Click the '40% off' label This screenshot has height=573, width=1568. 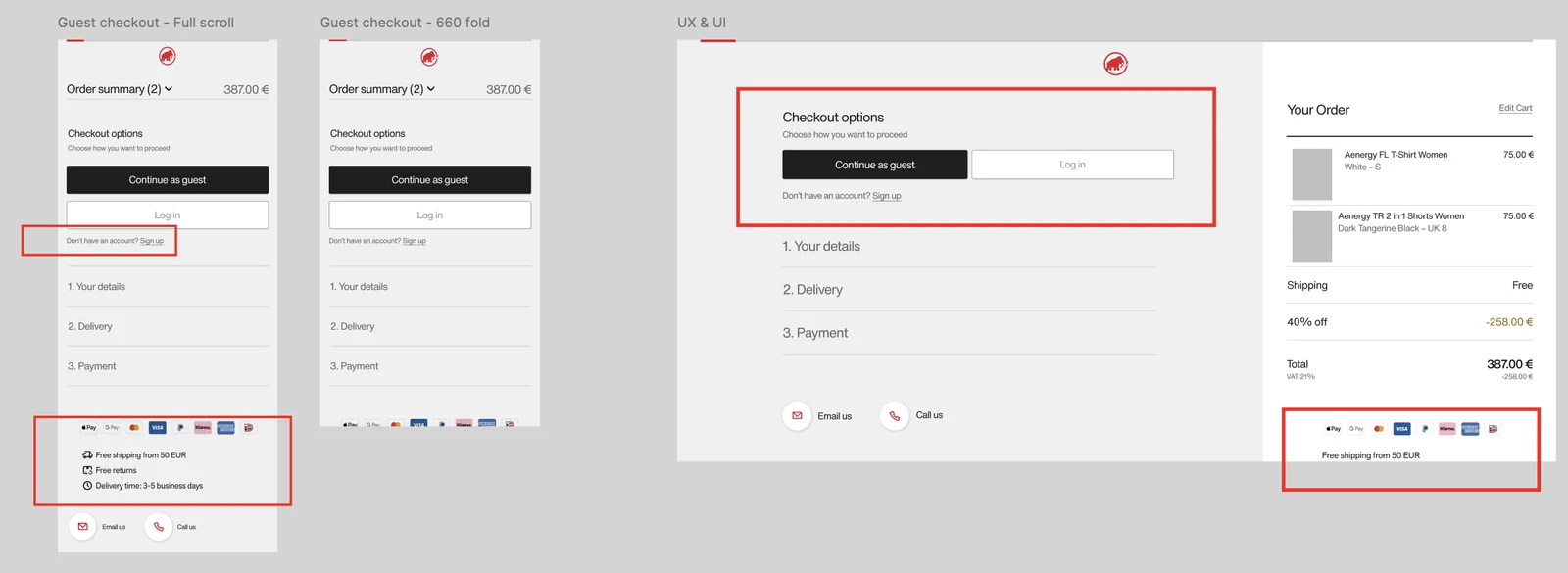pyautogui.click(x=1307, y=322)
